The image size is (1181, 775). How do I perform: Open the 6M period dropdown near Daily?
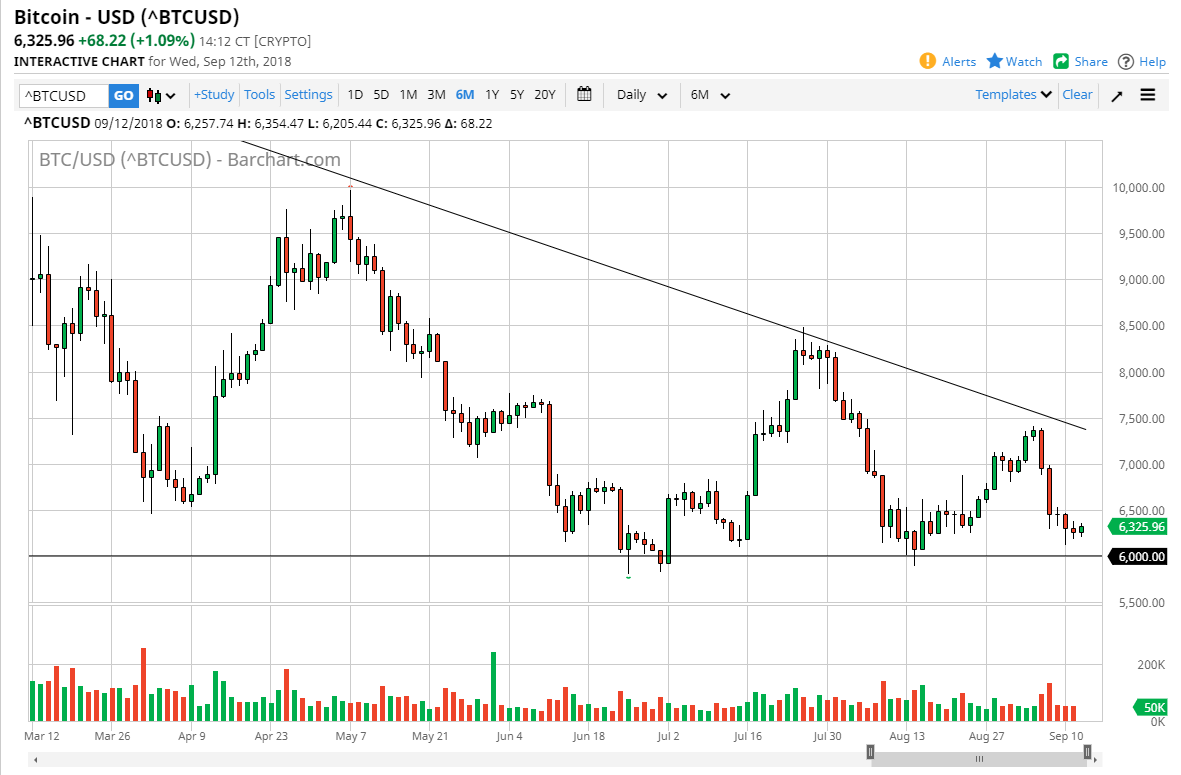coord(710,94)
